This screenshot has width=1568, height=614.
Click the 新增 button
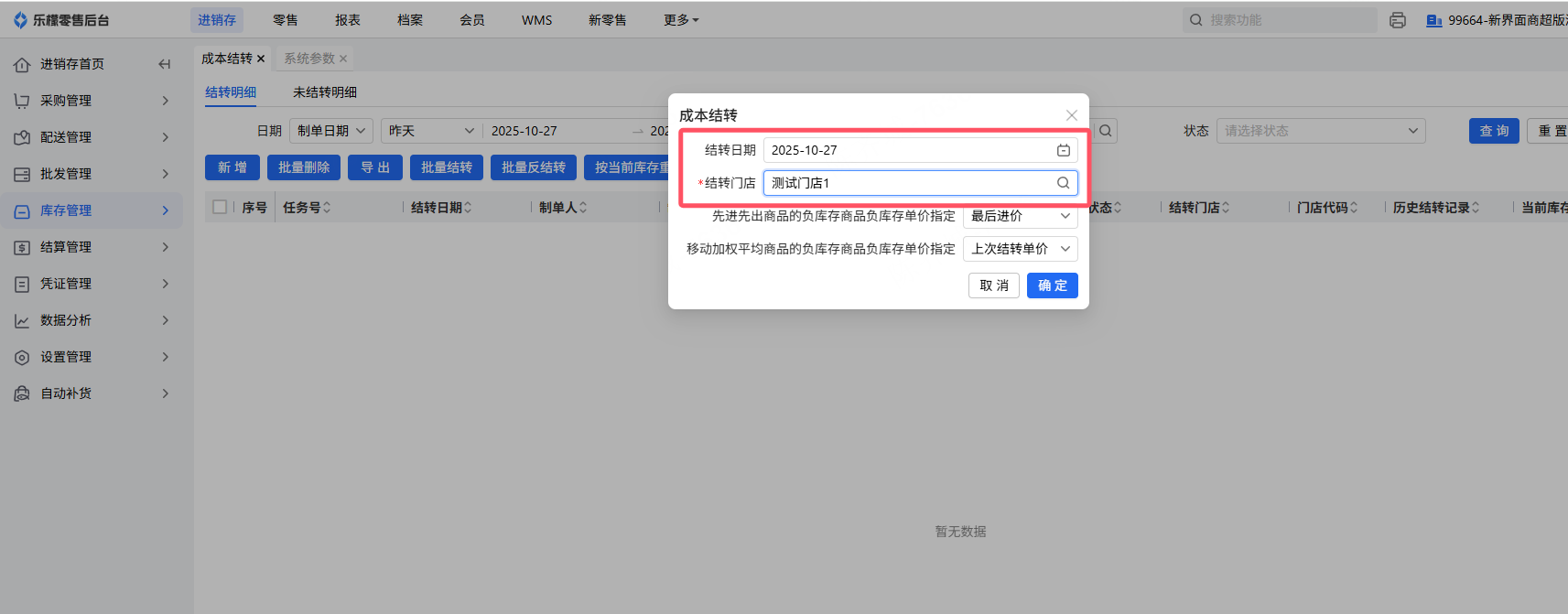(232, 167)
